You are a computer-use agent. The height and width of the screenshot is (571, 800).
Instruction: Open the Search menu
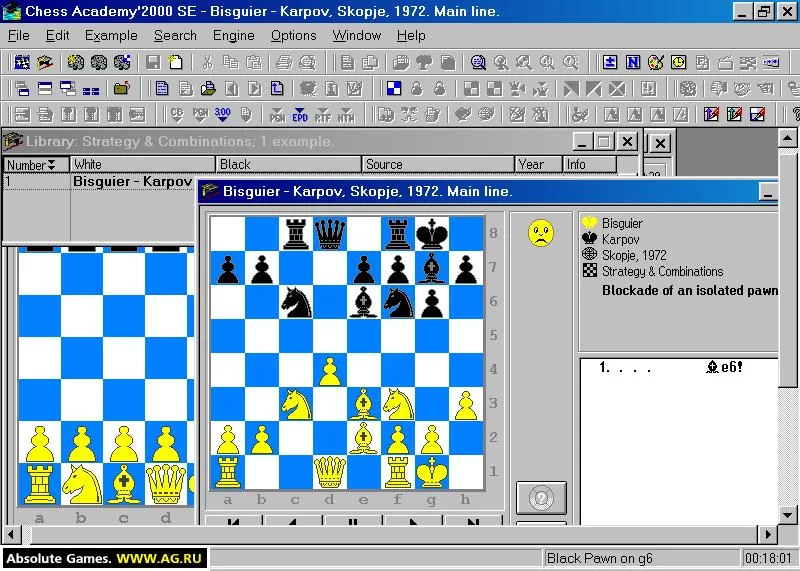(x=175, y=36)
